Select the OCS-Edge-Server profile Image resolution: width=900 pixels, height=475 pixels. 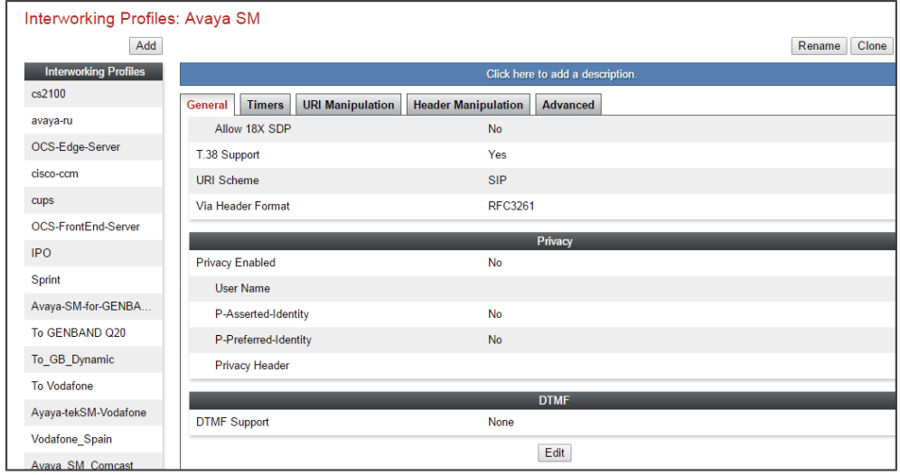pyautogui.click(x=94, y=147)
